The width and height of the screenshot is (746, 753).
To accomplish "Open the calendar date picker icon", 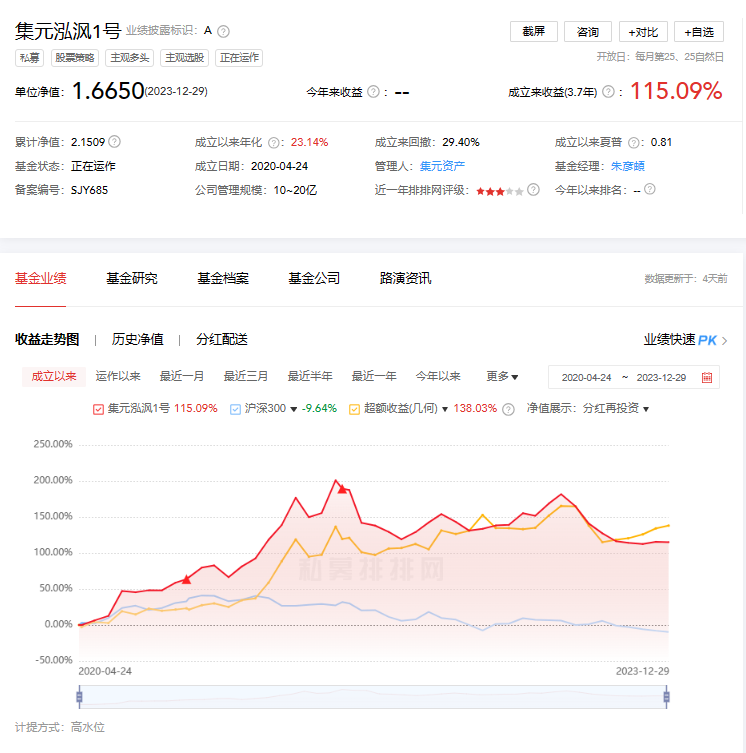I will pos(707,377).
